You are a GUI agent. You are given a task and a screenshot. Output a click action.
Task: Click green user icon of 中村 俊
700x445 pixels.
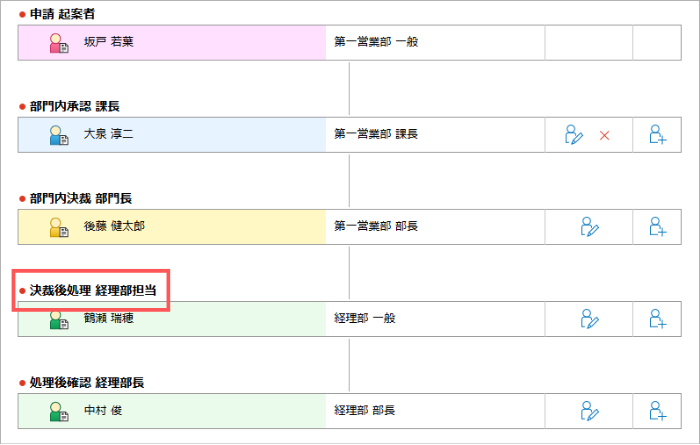coord(58,412)
